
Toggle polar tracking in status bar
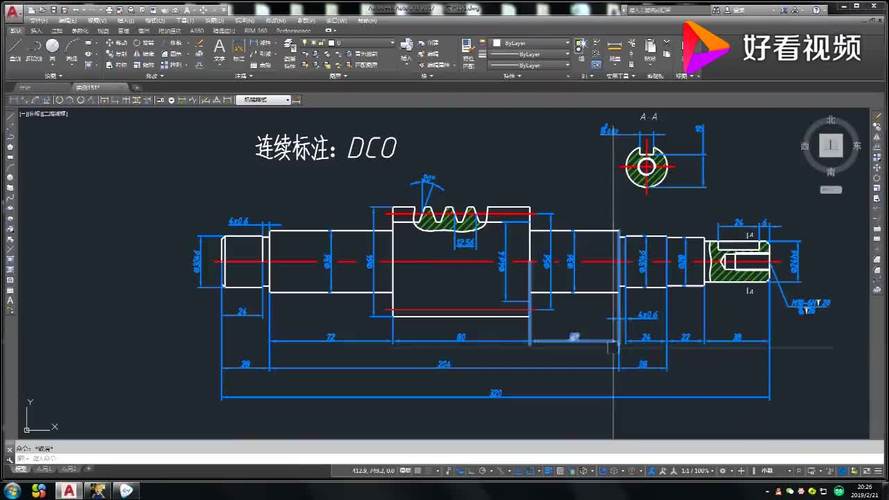(482, 471)
